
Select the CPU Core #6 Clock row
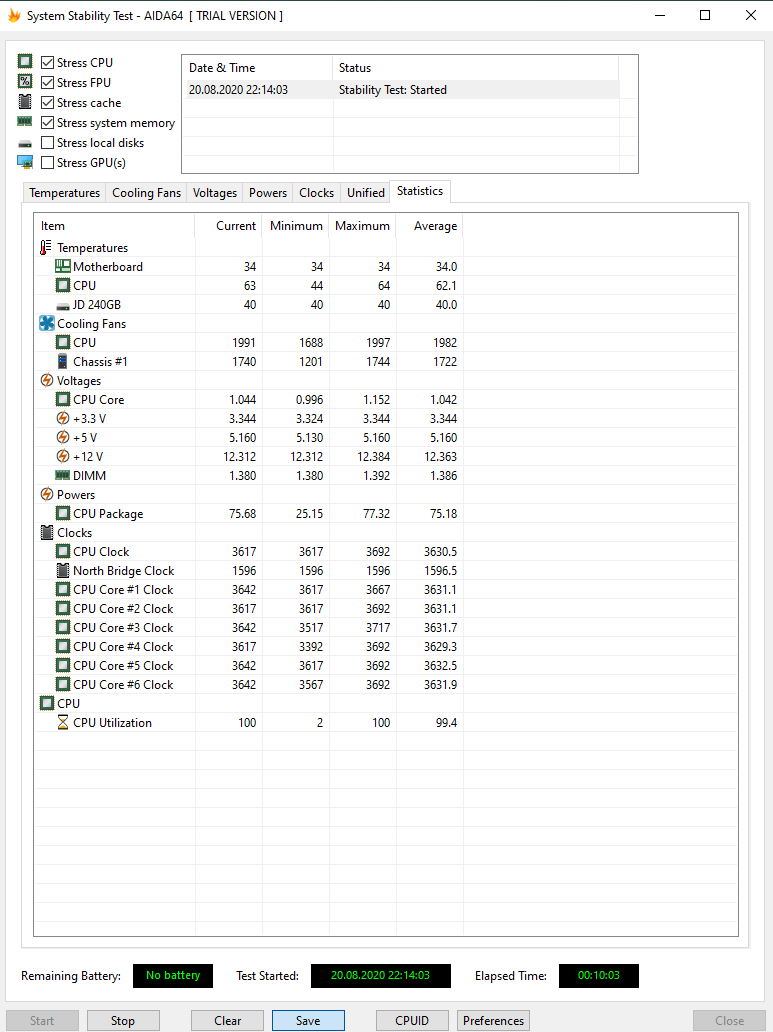[249, 684]
